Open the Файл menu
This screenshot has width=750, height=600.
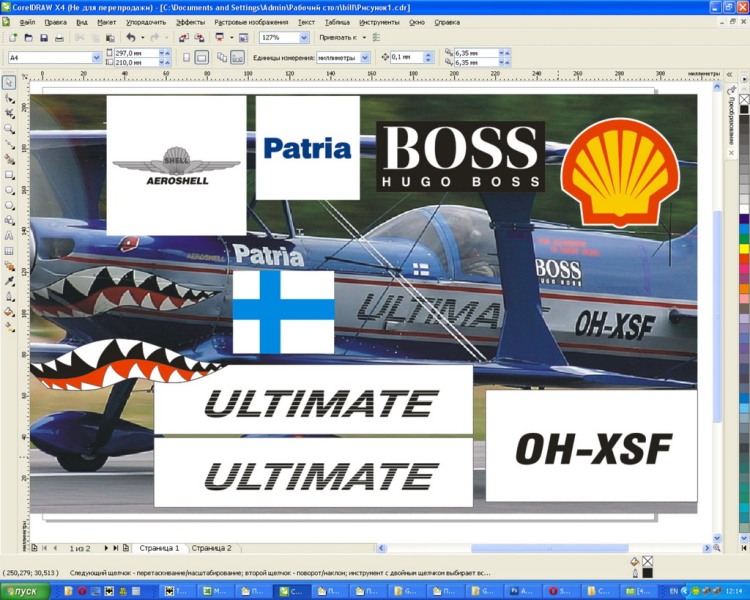pyautogui.click(x=27, y=22)
